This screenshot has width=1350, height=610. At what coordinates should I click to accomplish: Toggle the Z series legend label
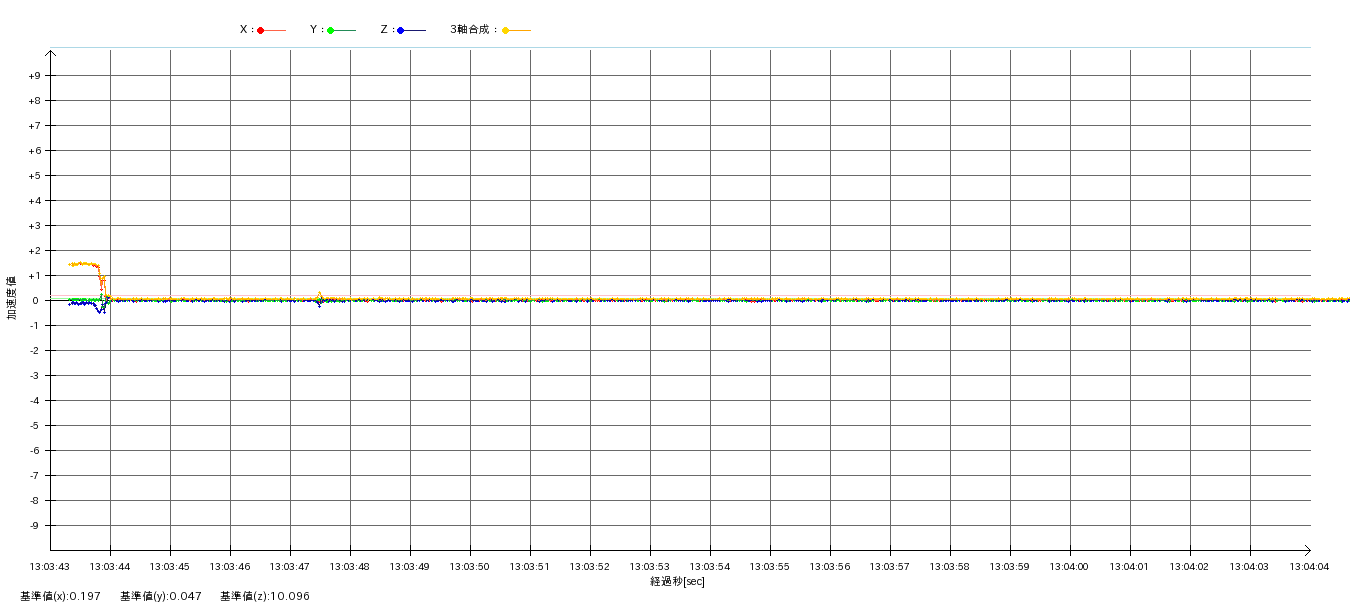[385, 30]
